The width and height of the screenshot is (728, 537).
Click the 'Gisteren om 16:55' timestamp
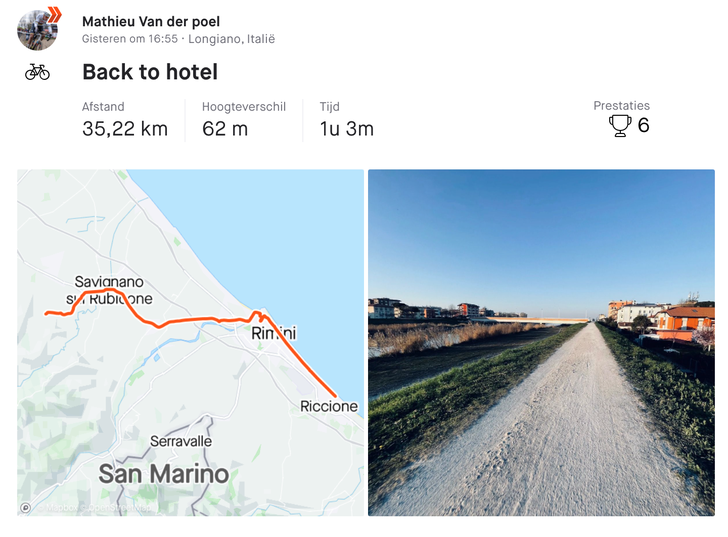(130, 39)
